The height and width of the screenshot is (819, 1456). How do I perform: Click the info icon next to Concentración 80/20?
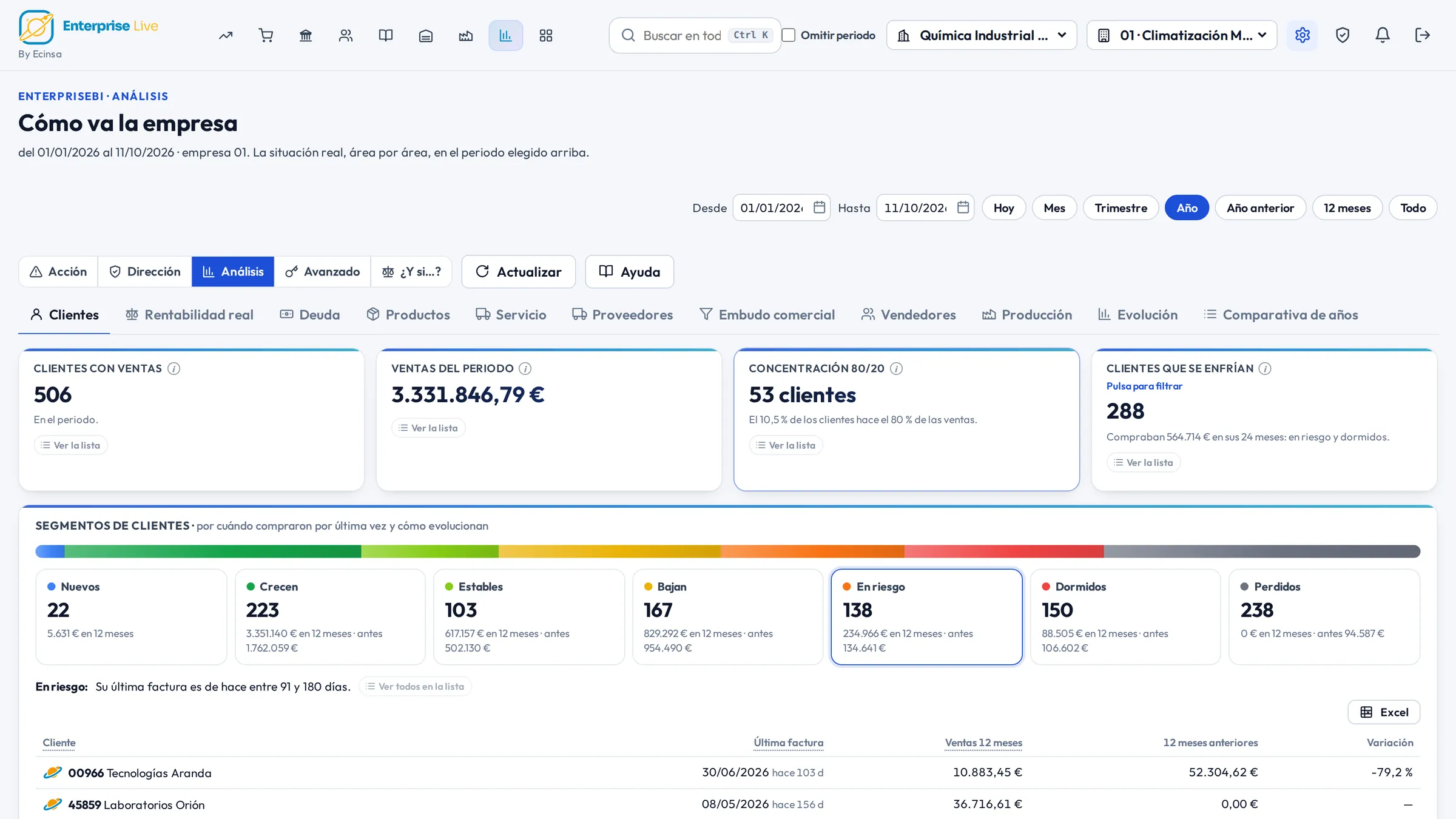896,368
